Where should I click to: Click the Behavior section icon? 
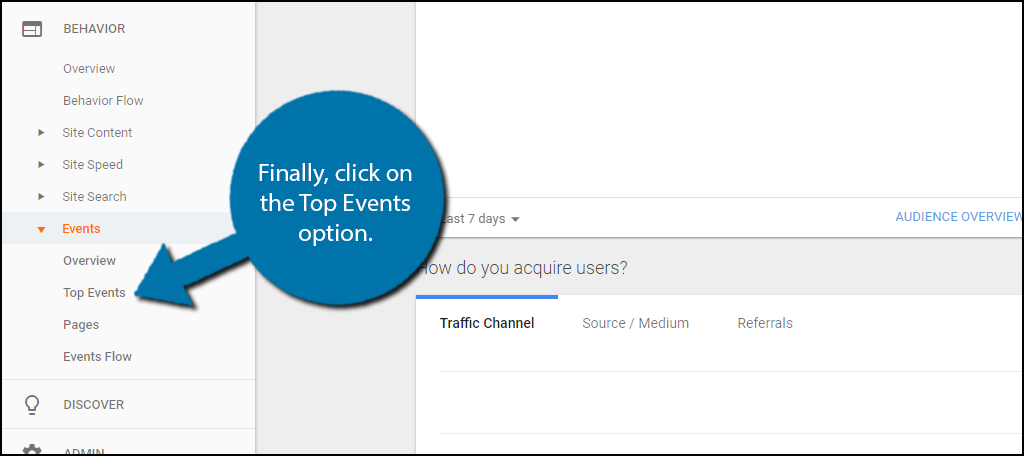pos(31,29)
